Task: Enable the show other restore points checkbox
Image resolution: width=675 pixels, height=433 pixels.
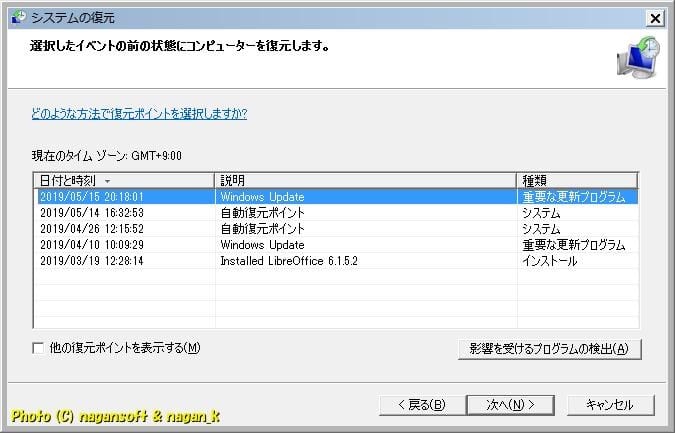Action: (x=39, y=348)
